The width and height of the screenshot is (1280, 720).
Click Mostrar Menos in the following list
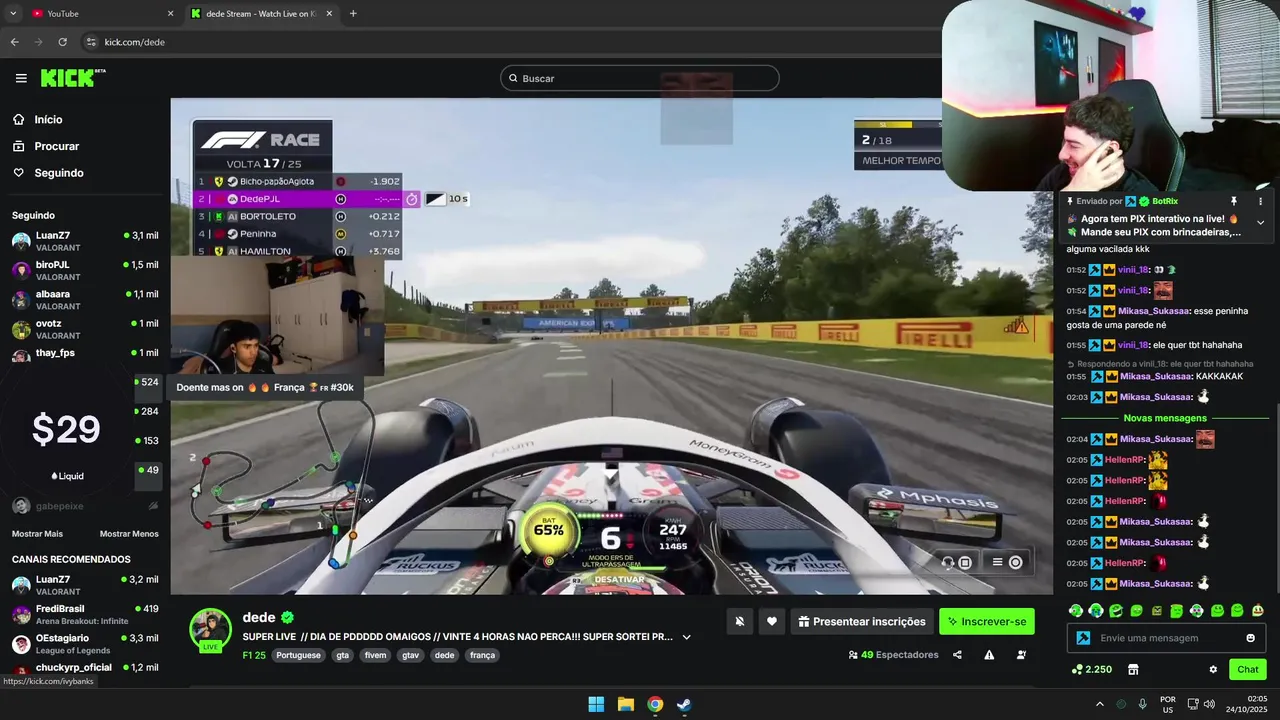click(129, 534)
